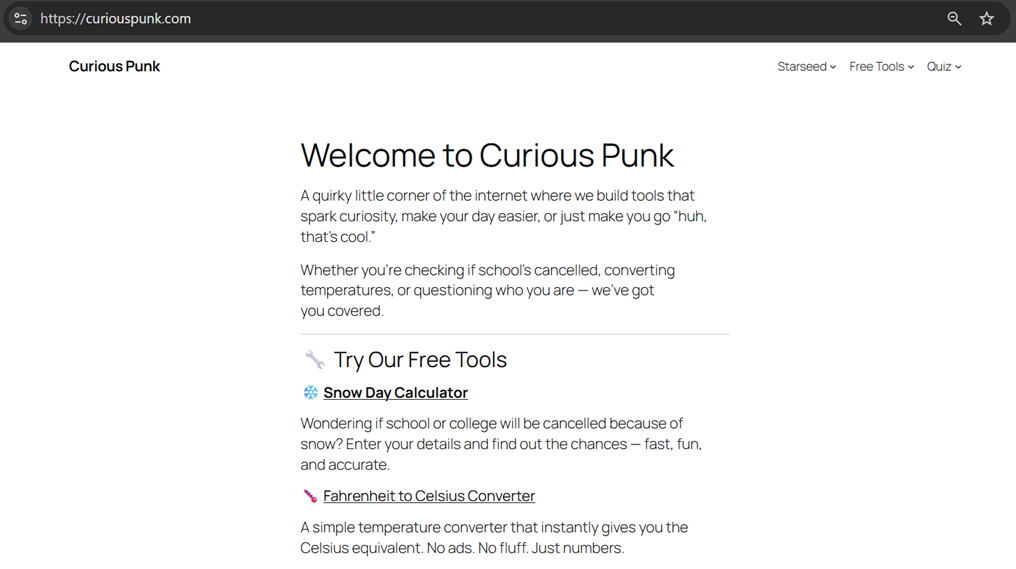Image resolution: width=1016 pixels, height=569 pixels.
Task: Click the site information icon in address bar
Action: 20,18
